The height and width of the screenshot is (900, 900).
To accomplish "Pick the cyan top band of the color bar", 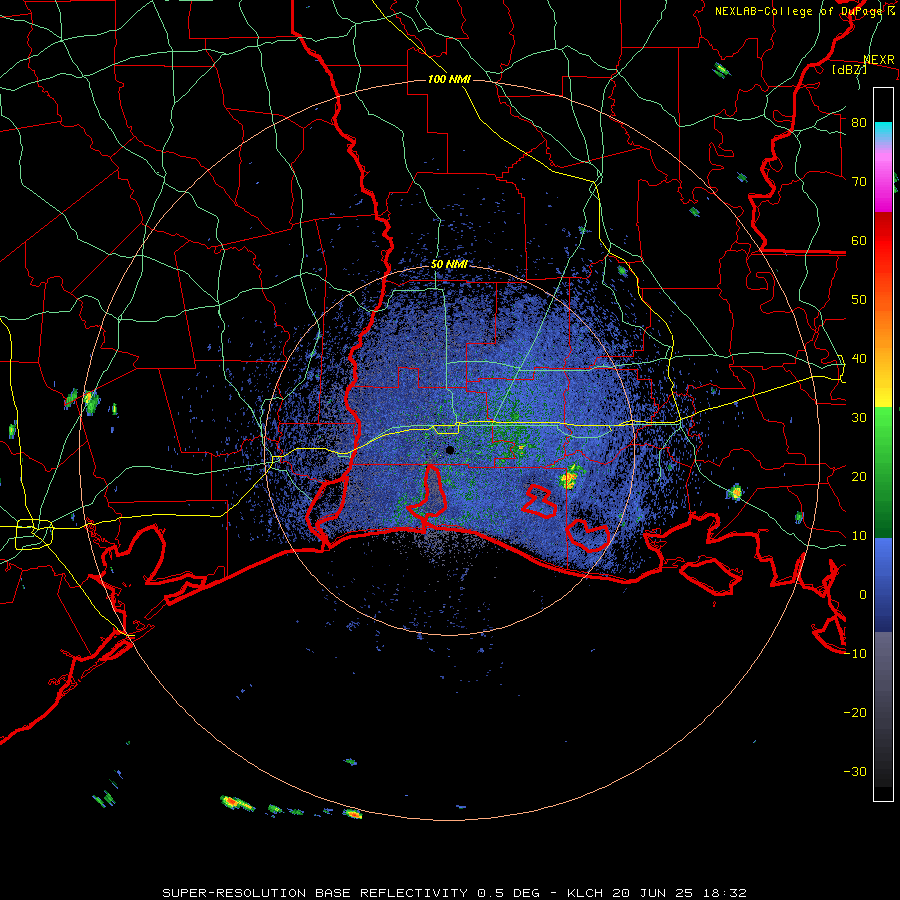I will (x=883, y=129).
